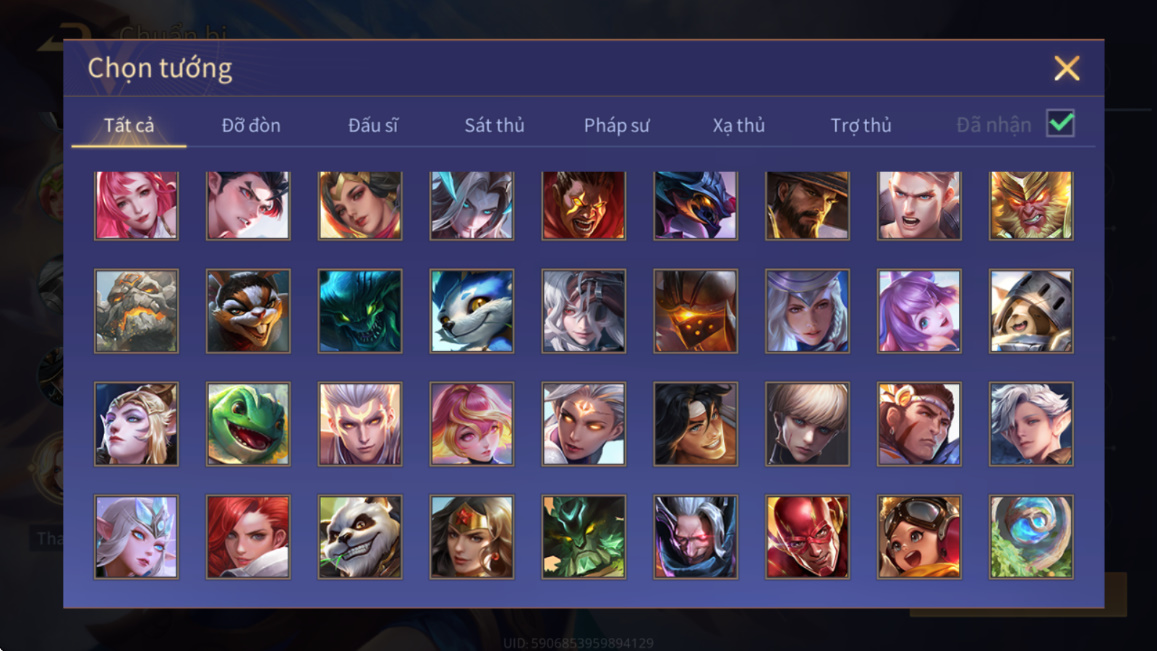Choose the Wonder Woman hero portrait
The width and height of the screenshot is (1157, 651).
pos(472,537)
